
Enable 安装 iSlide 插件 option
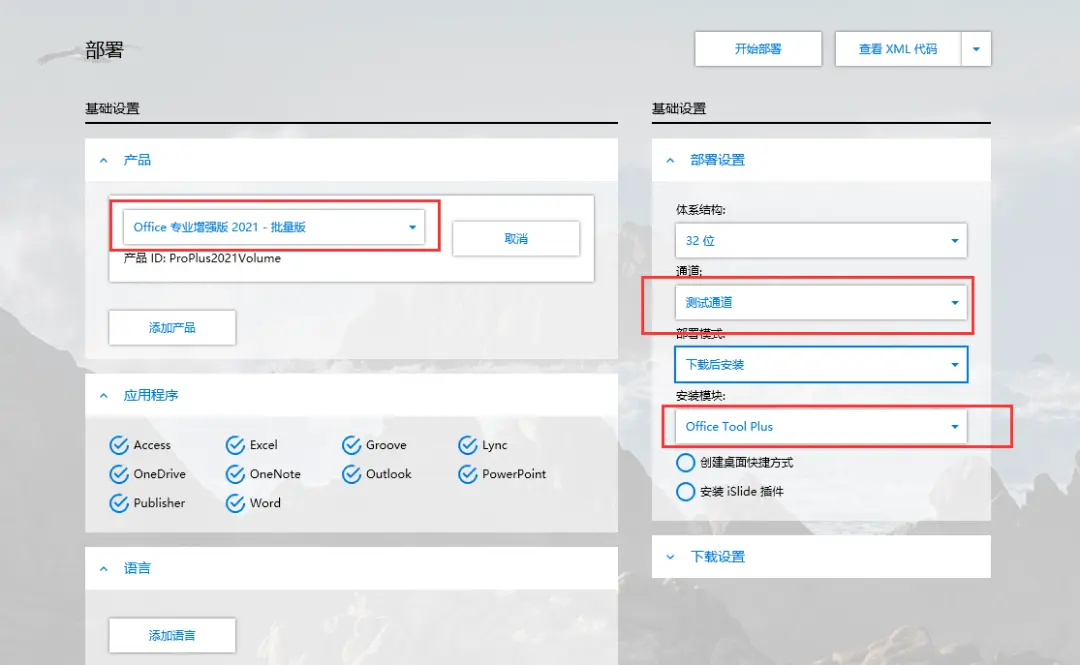tap(685, 491)
